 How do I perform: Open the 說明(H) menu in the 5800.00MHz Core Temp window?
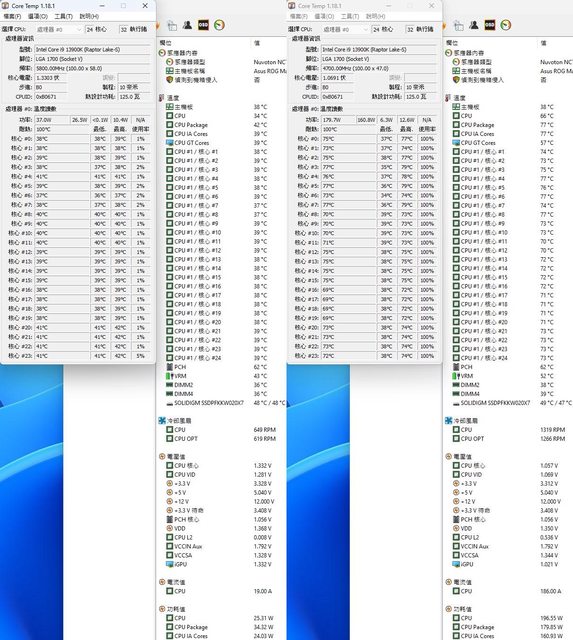[x=89, y=16]
